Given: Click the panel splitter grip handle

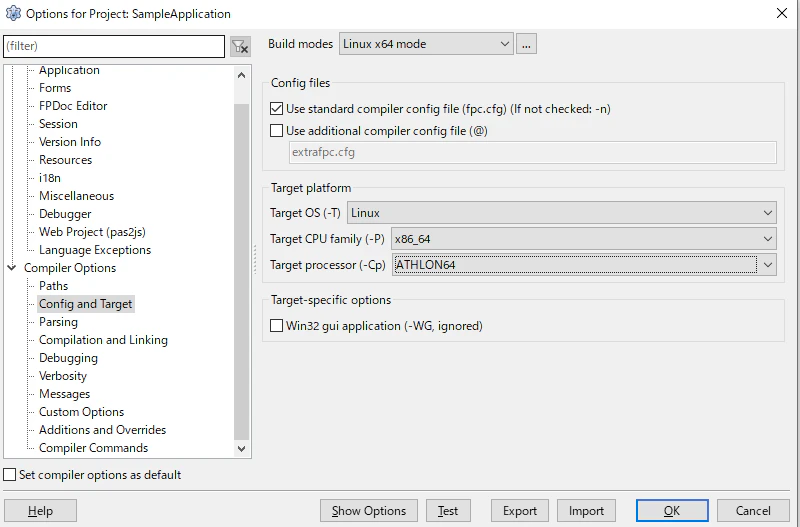Looking at the screenshot, I should (x=255, y=260).
